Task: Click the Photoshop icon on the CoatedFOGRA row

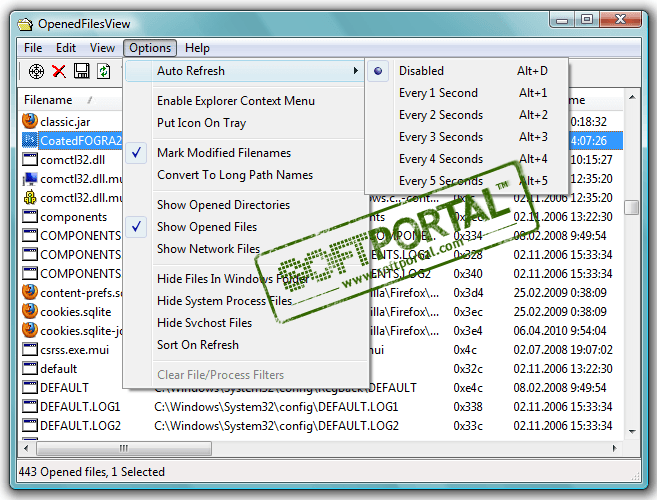Action: pyautogui.click(x=30, y=140)
